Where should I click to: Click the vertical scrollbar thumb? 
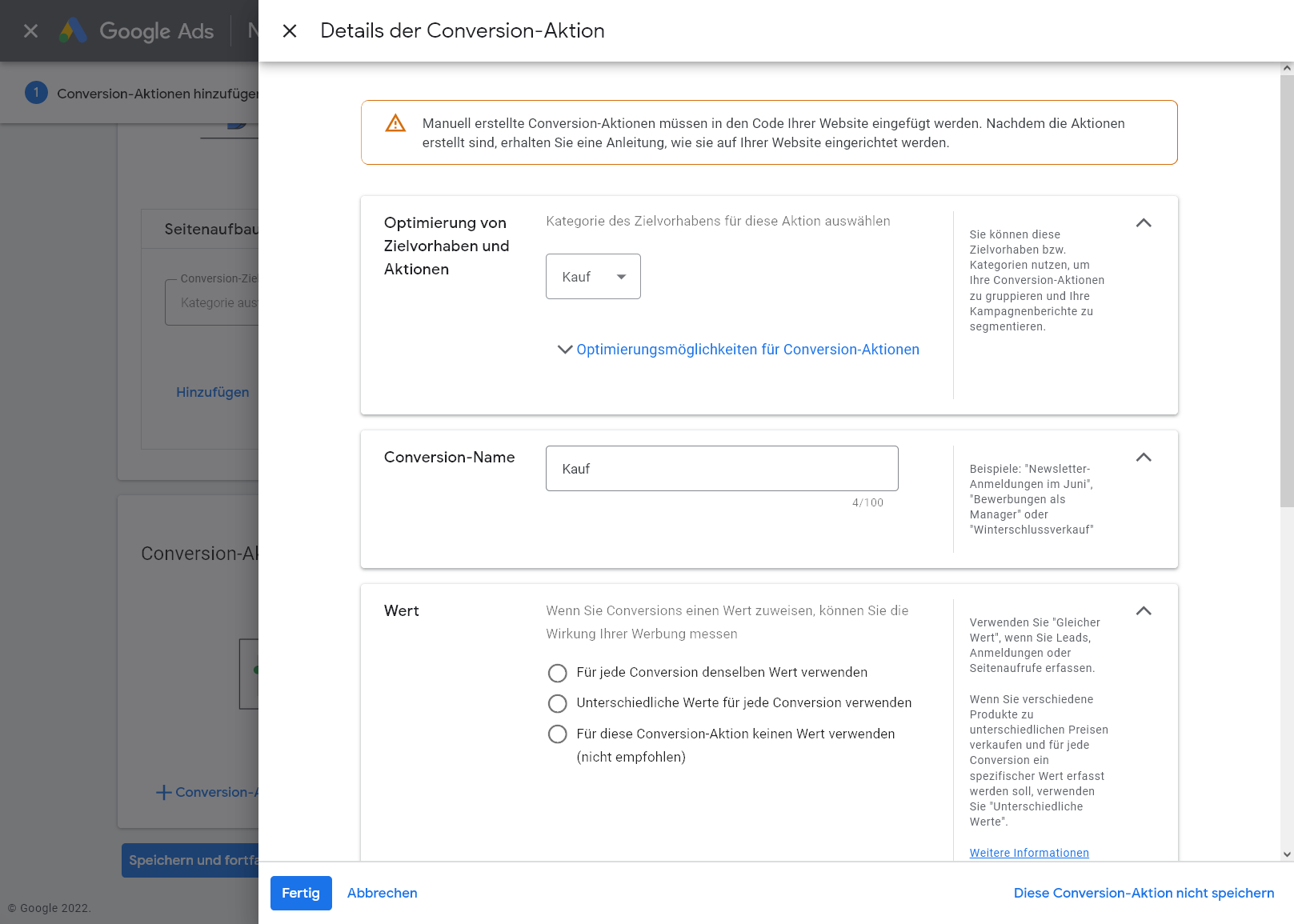(1287, 288)
